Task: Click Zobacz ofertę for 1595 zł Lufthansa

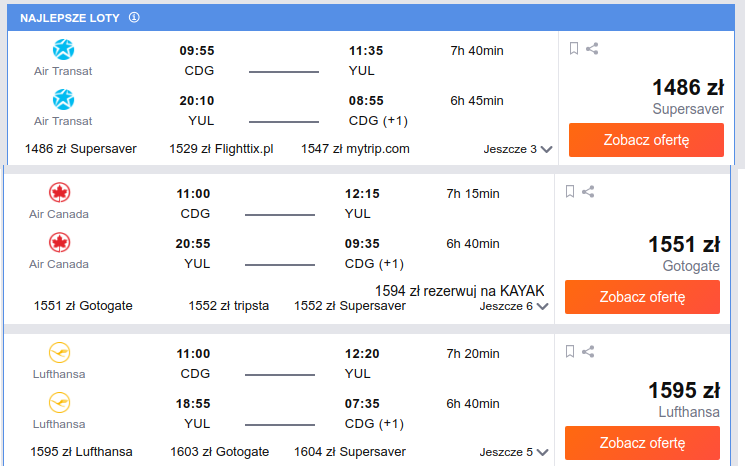Action: 642,443
